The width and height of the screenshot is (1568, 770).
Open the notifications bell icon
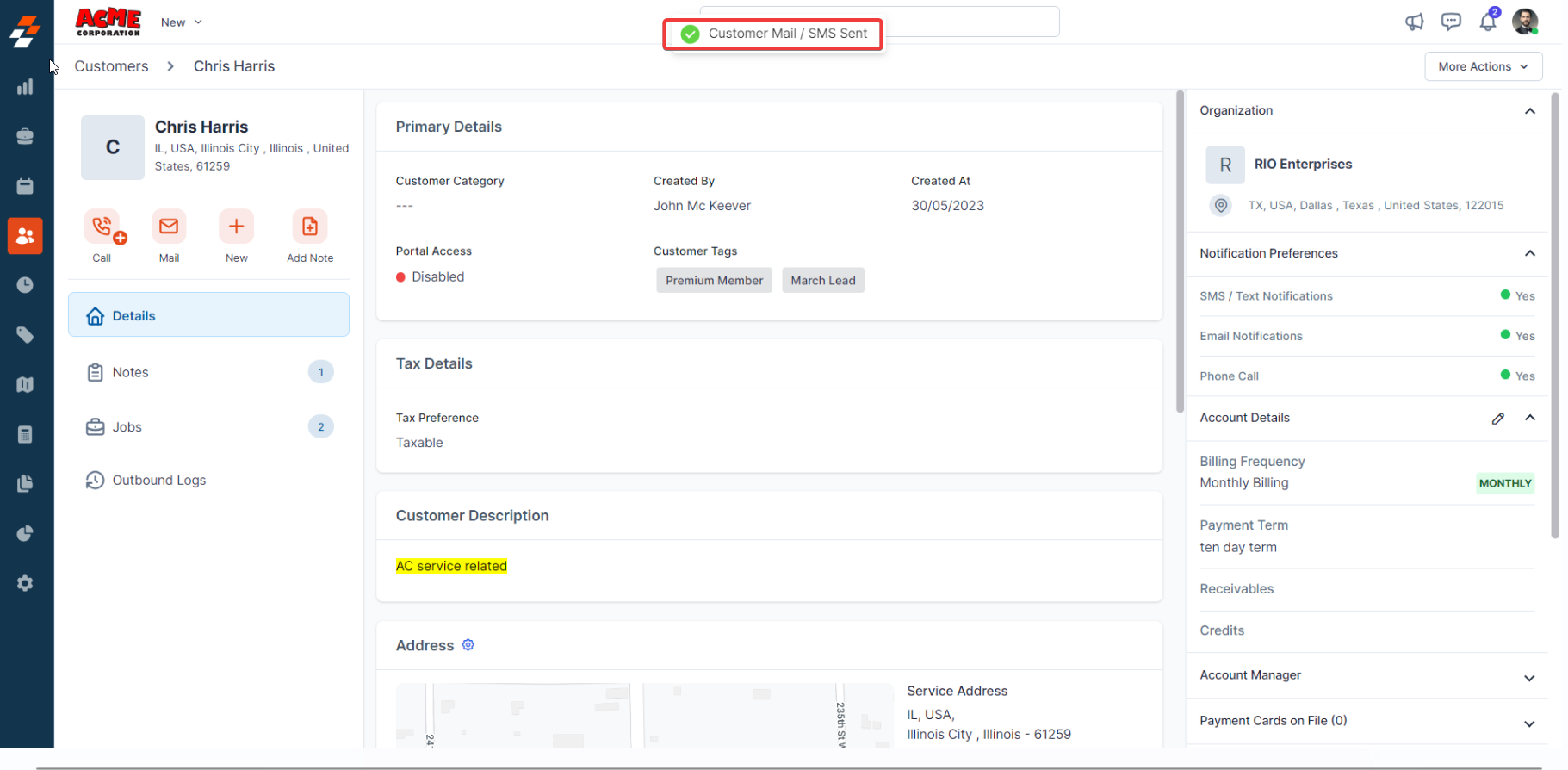point(1488,22)
